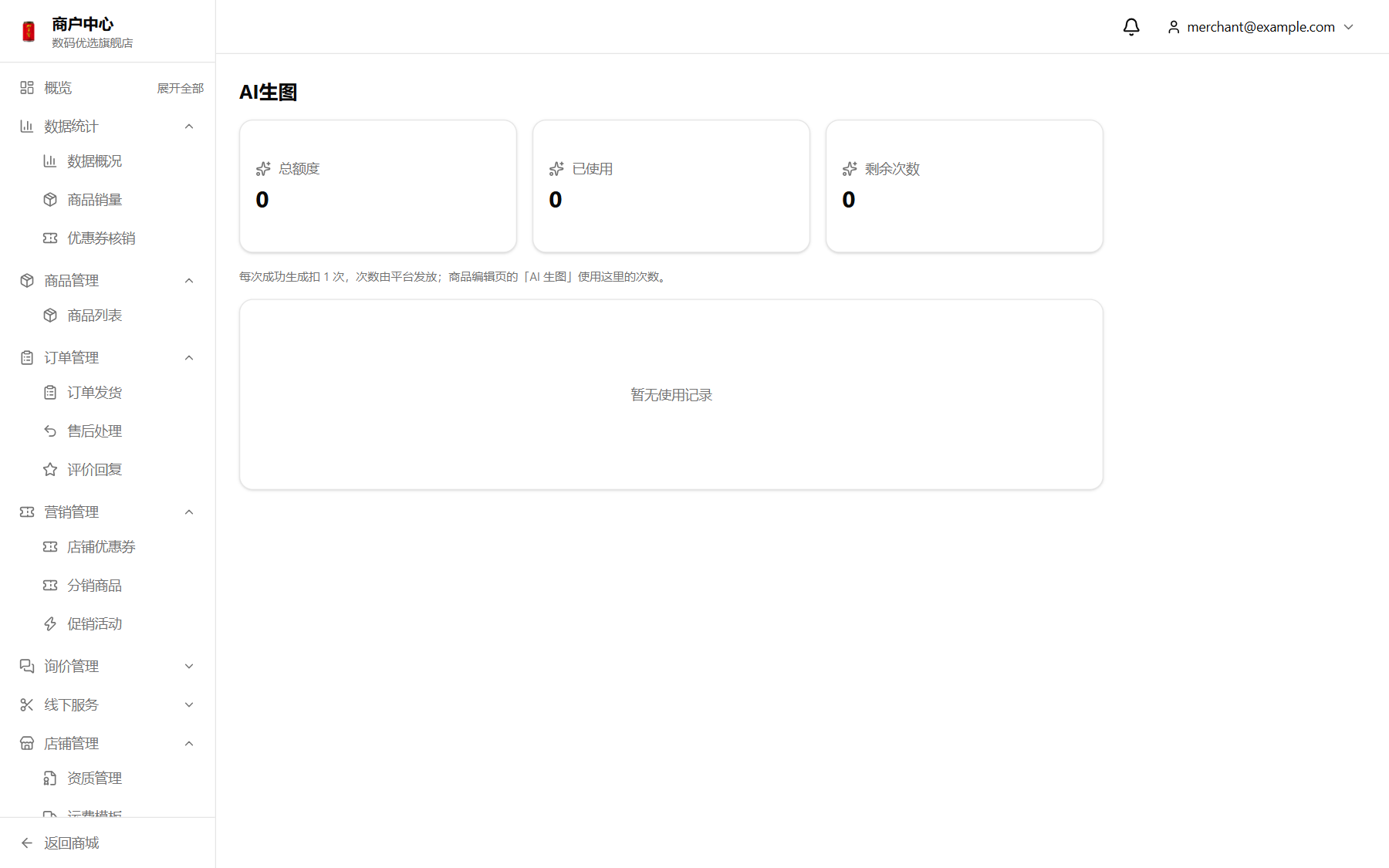
Task: Click the 店铺优惠券 ticket icon
Action: coord(50,547)
